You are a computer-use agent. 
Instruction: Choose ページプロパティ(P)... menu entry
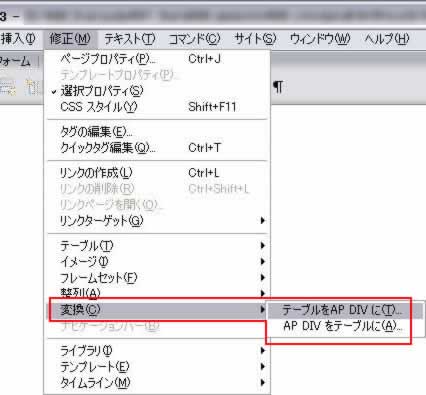157,59
